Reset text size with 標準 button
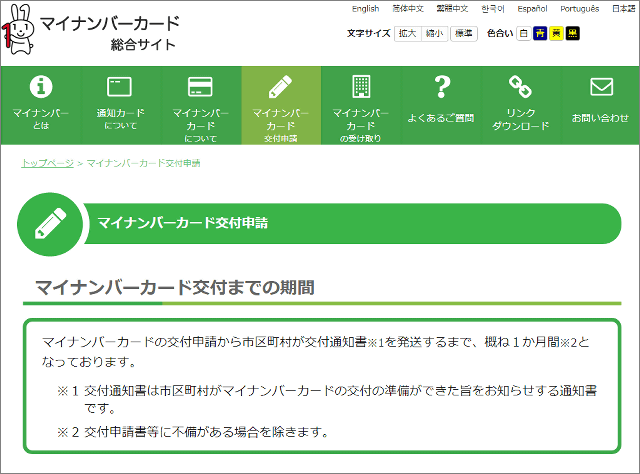This screenshot has width=640, height=474. (463, 33)
